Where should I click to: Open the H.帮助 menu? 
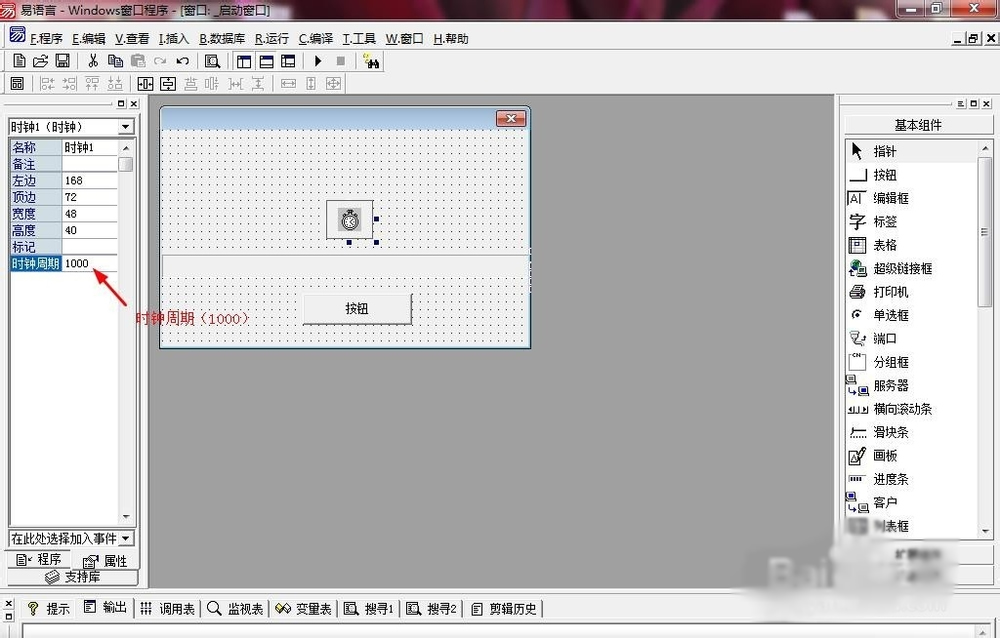coord(451,39)
